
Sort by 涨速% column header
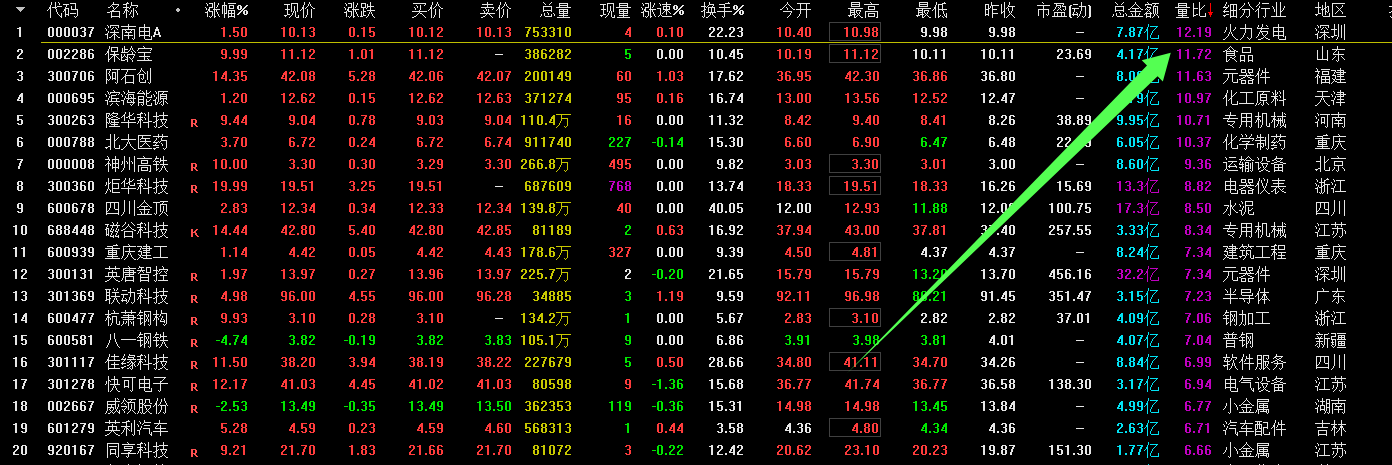point(663,11)
